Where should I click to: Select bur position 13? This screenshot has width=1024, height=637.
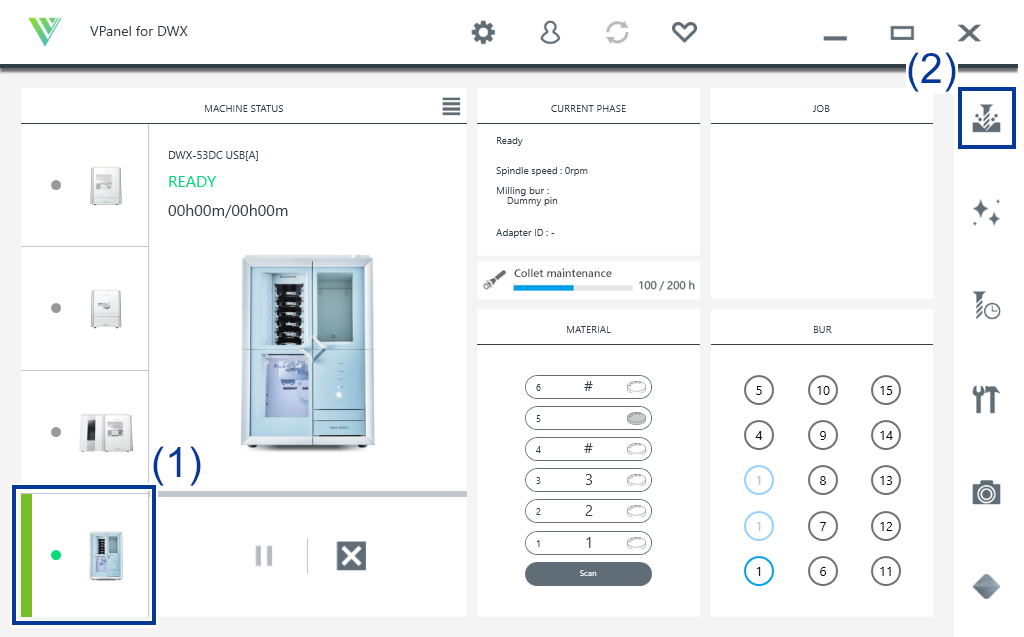point(886,480)
